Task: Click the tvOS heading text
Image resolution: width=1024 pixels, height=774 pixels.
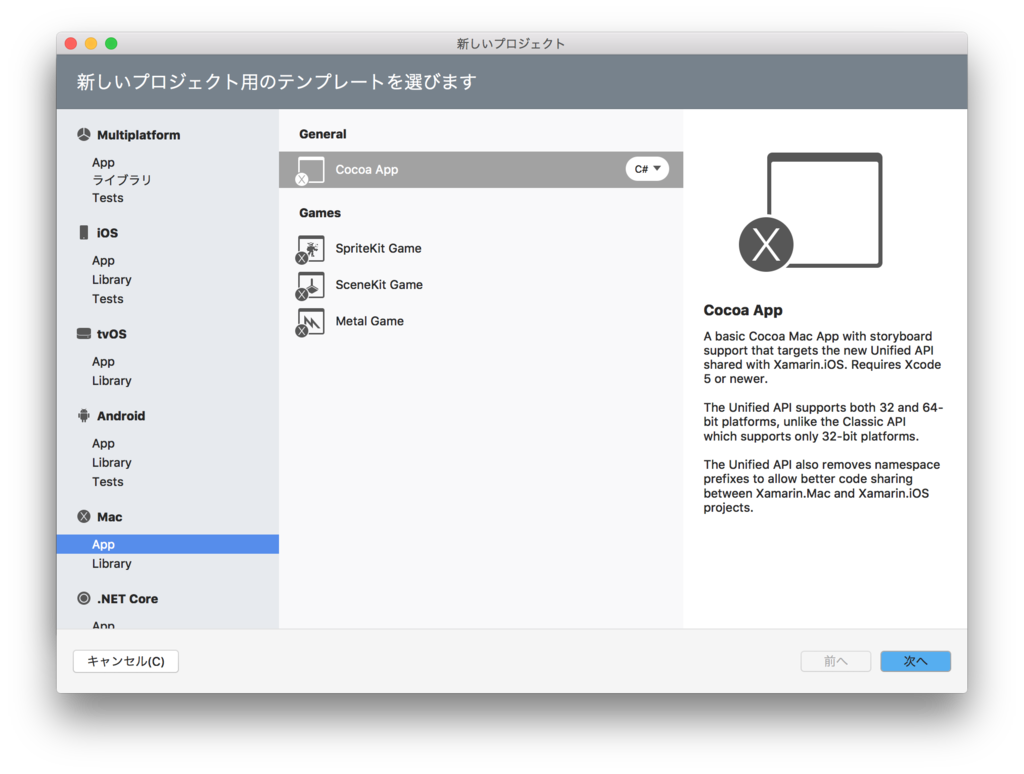Action: 112,334
